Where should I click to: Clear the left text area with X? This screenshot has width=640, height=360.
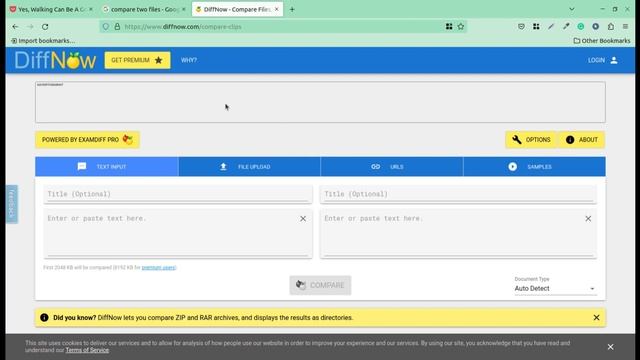point(303,219)
